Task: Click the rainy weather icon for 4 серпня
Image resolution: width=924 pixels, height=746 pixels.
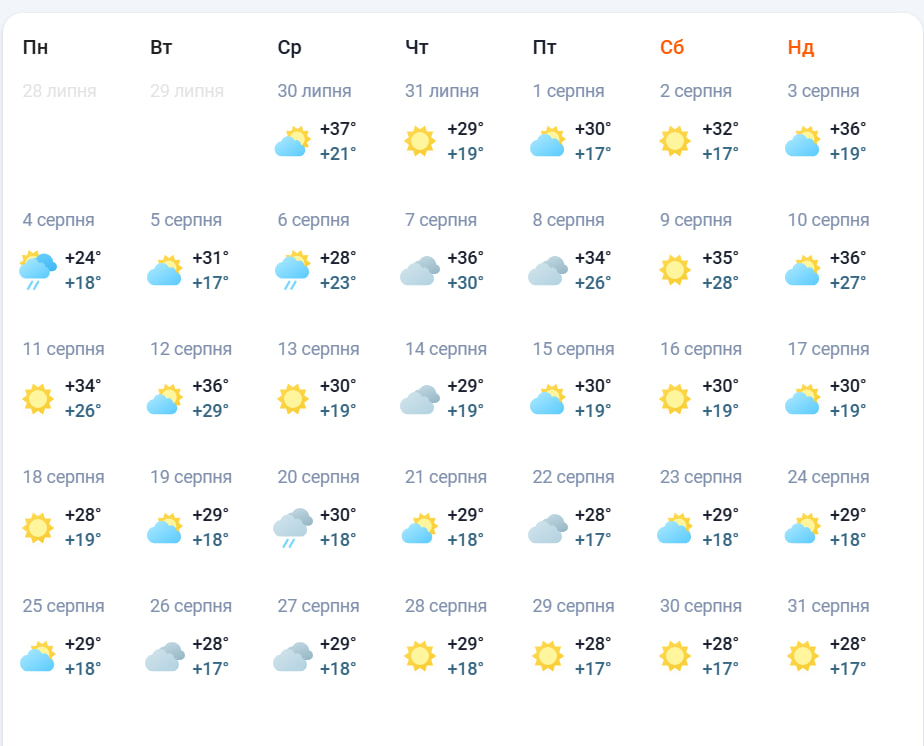Action: 38,270
